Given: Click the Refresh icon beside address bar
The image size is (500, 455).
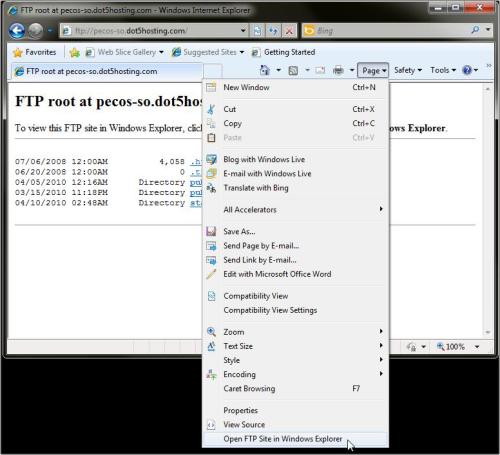Looking at the screenshot, I should pyautogui.click(x=273, y=31).
